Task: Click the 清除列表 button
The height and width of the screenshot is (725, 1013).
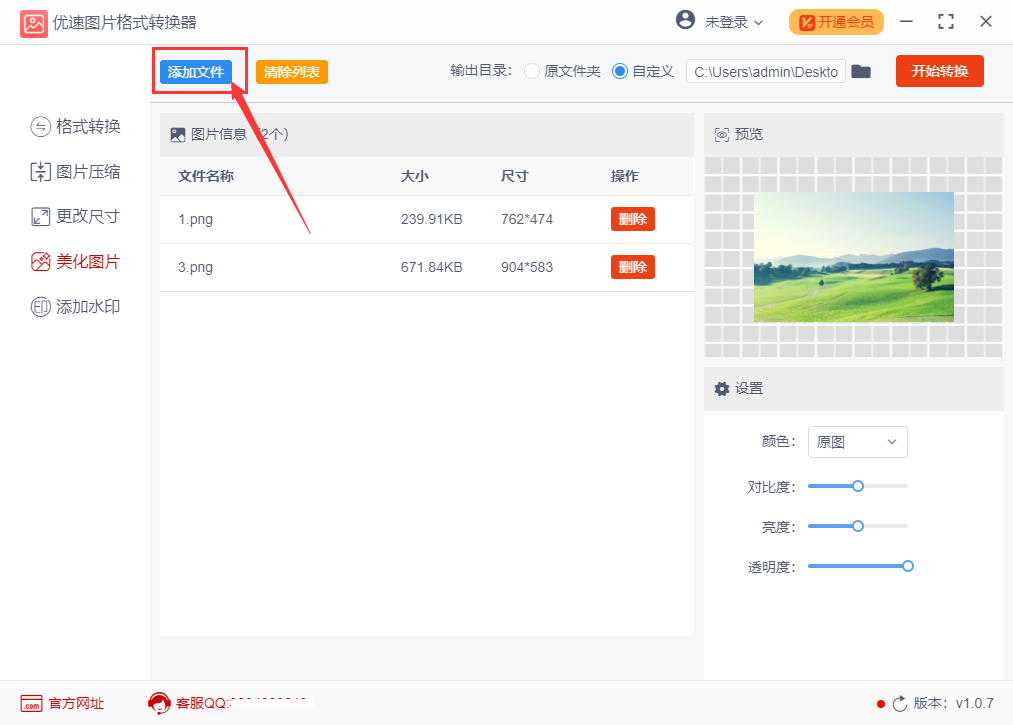Action: click(x=292, y=72)
